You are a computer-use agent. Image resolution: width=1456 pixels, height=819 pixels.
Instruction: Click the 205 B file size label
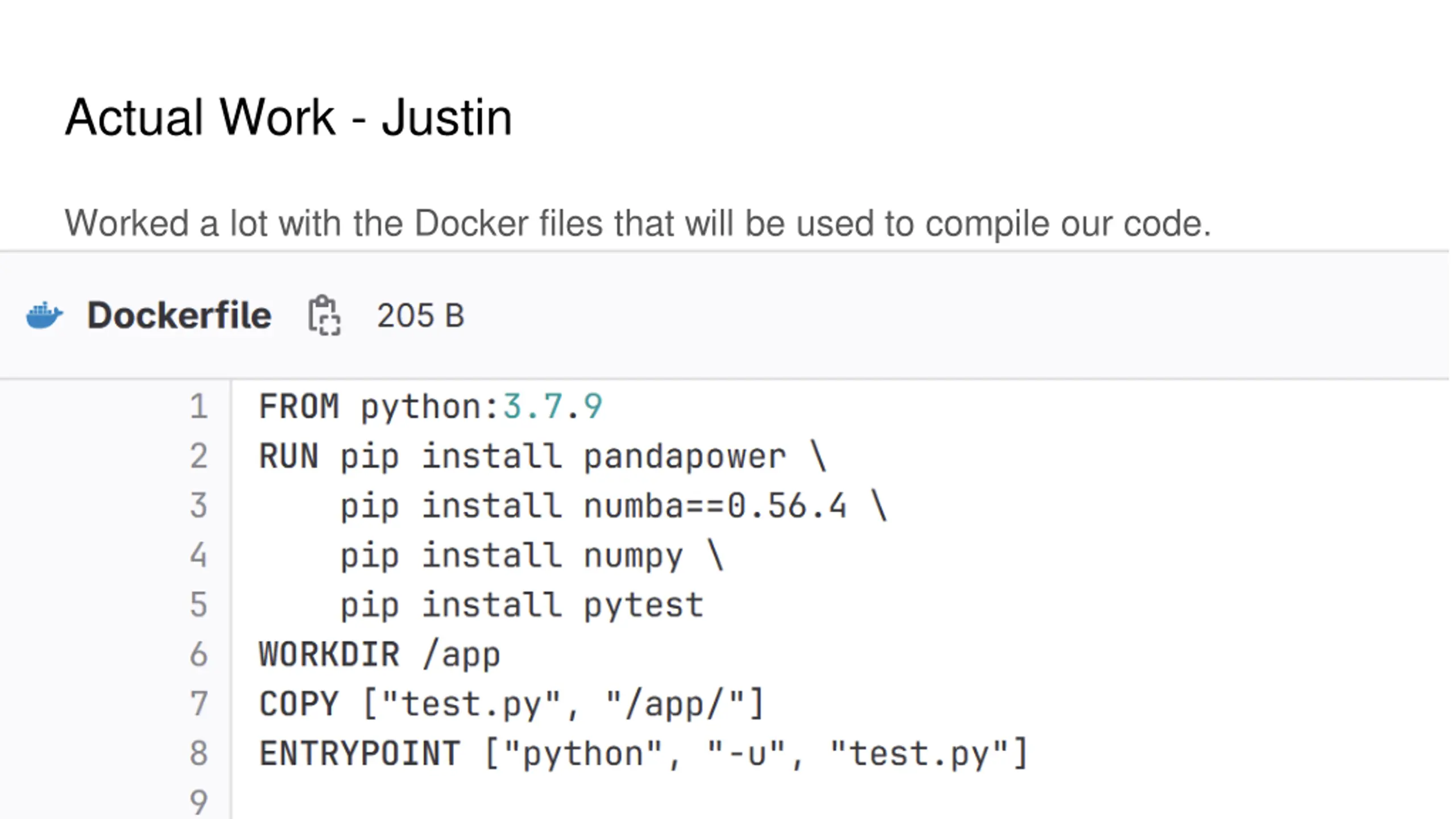[x=421, y=316]
